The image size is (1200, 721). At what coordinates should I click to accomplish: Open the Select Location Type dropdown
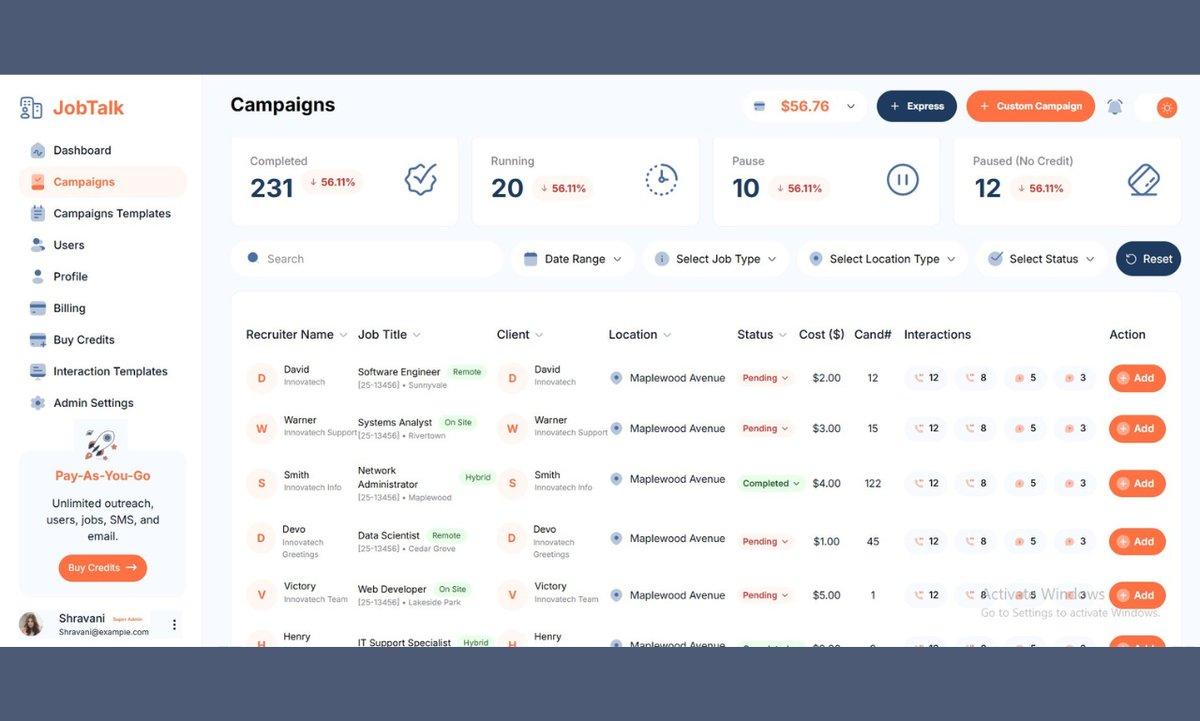882,259
